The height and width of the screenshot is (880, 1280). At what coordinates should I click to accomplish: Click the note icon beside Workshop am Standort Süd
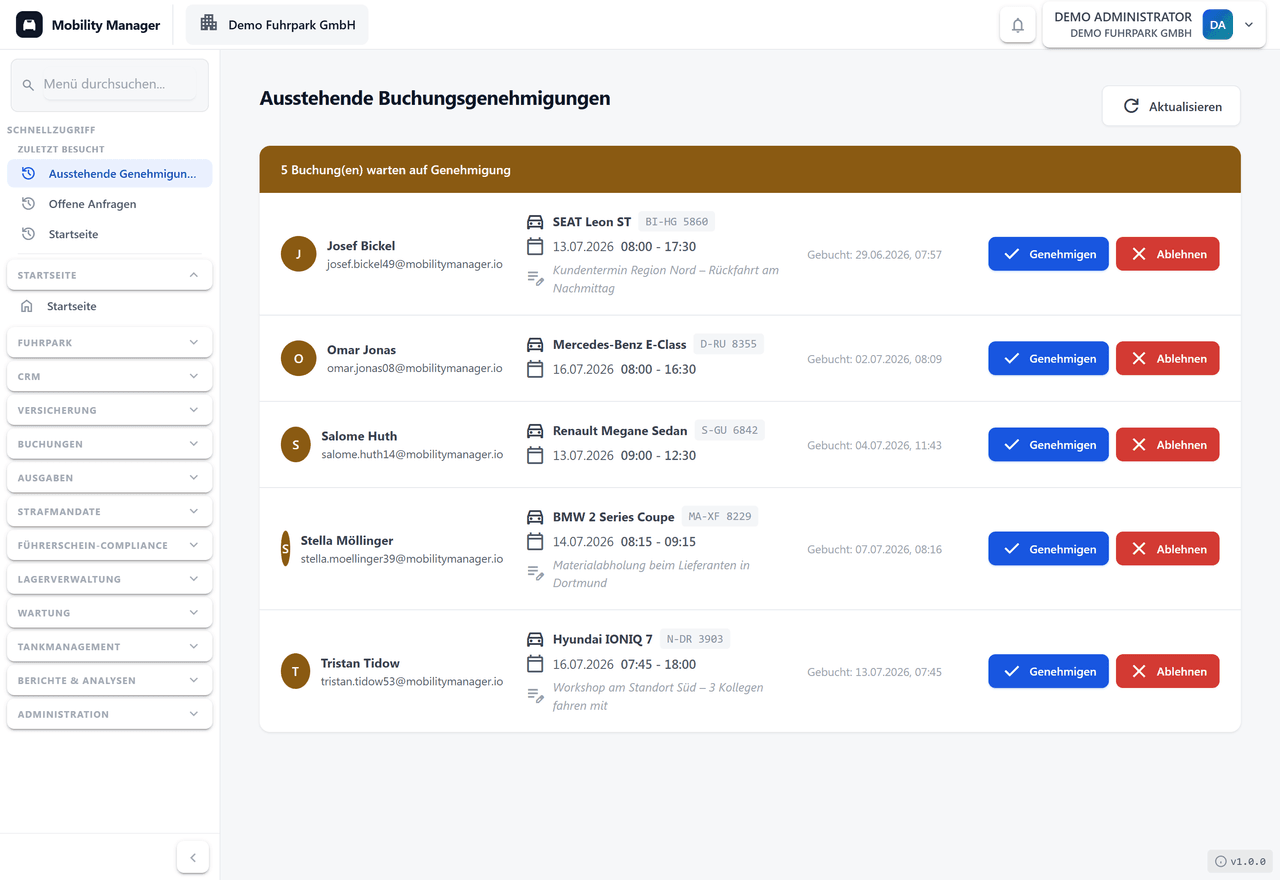(535, 696)
